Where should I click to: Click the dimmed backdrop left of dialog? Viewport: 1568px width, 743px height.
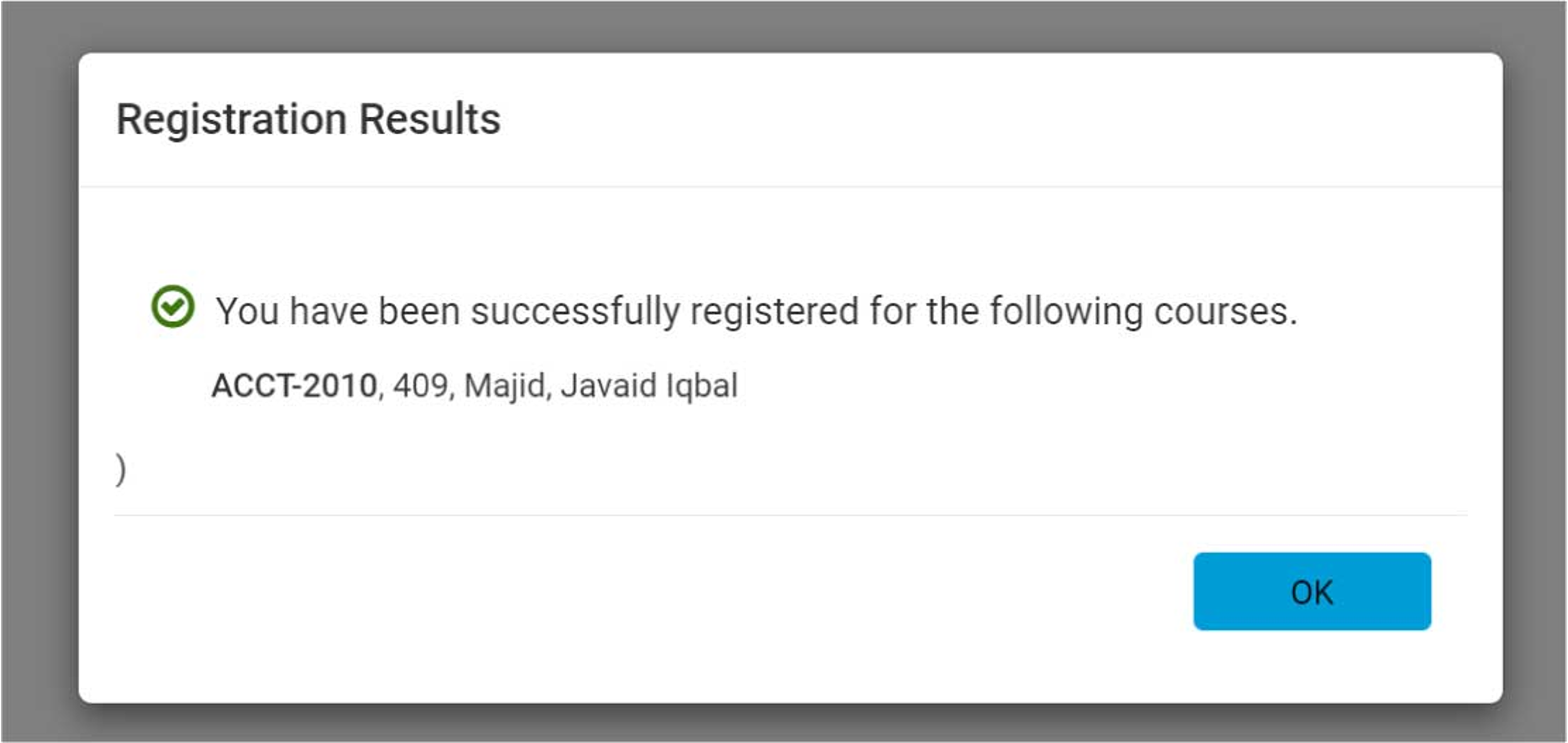pyautogui.click(x=39, y=377)
